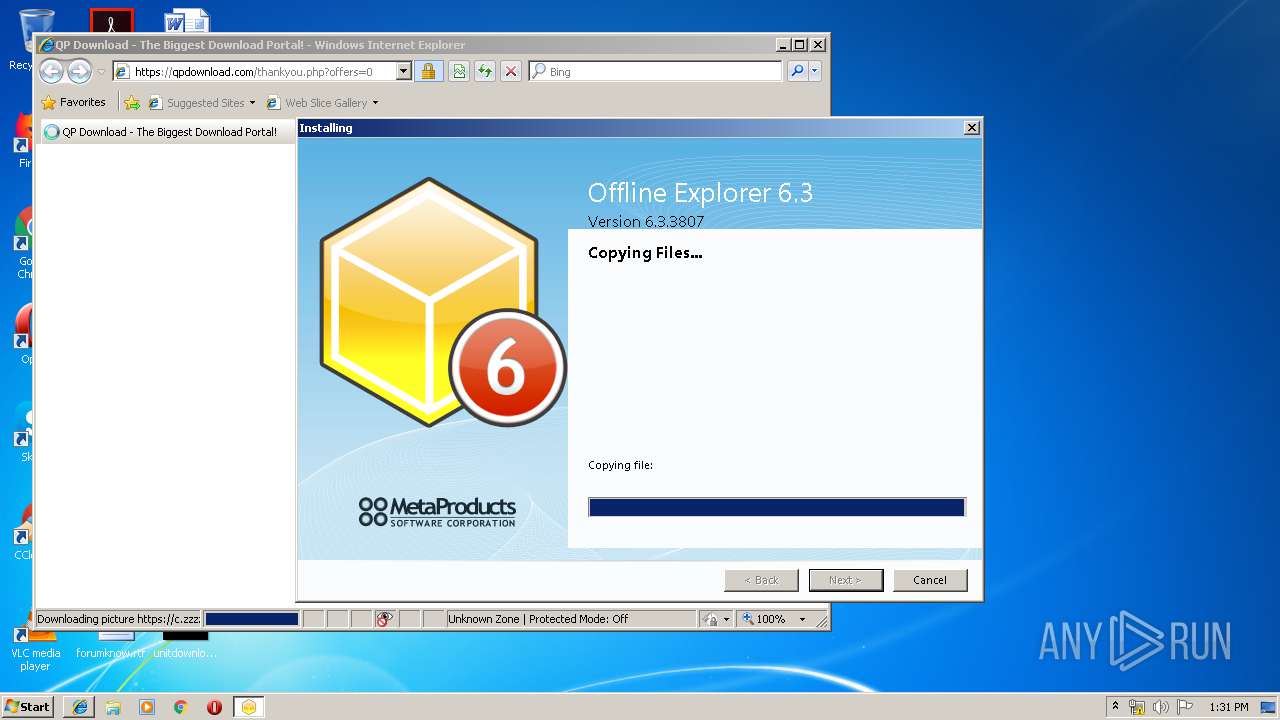Launch Opera from taskbar

tap(214, 707)
